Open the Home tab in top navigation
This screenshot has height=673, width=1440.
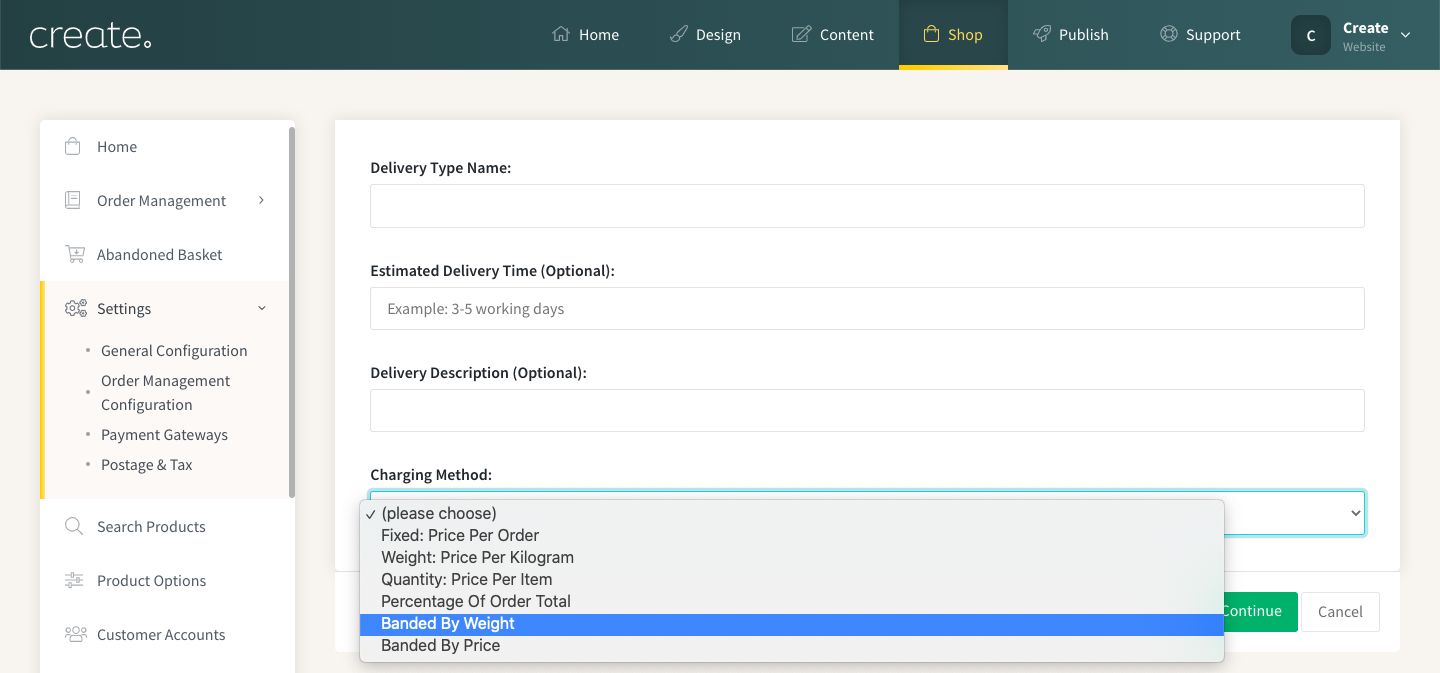[586, 35]
